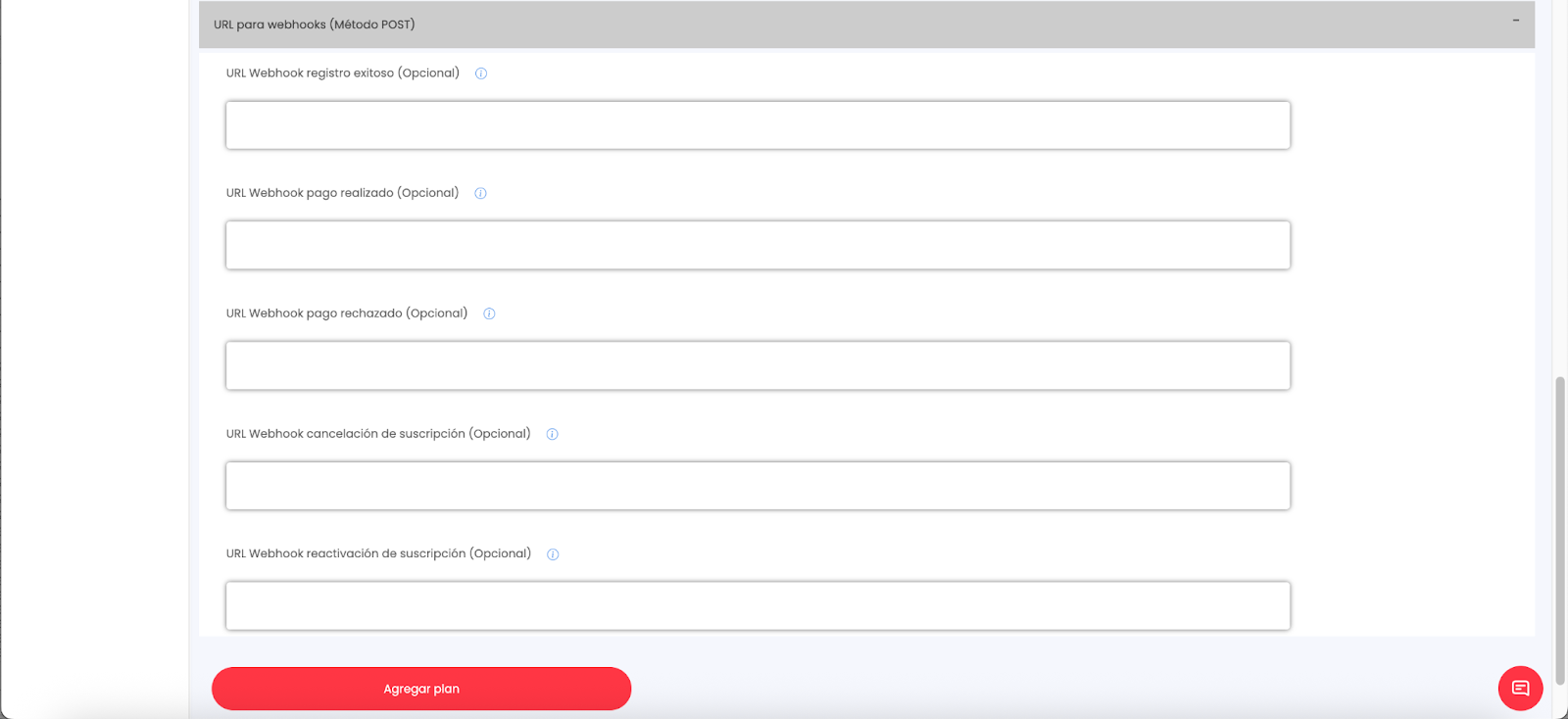Open the red chat support bubble

pyautogui.click(x=1520, y=688)
